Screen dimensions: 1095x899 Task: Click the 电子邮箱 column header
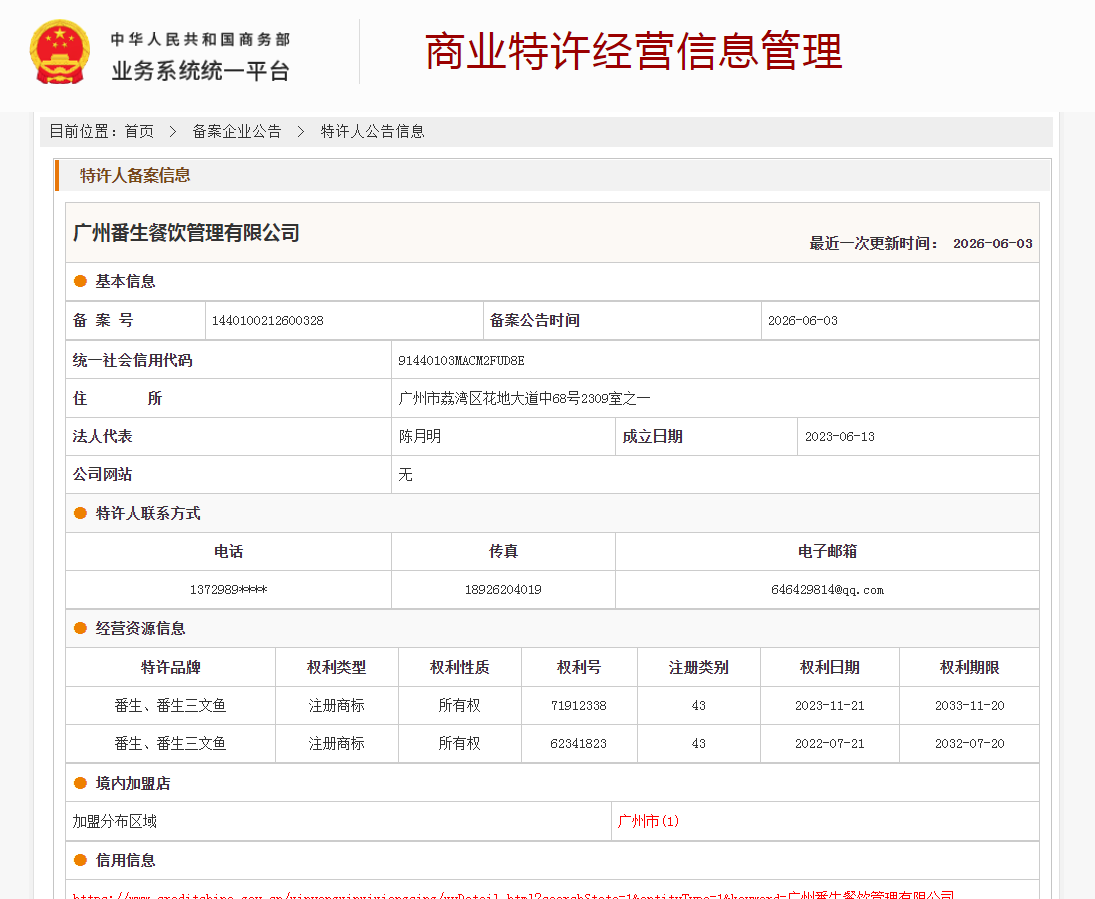click(x=827, y=551)
